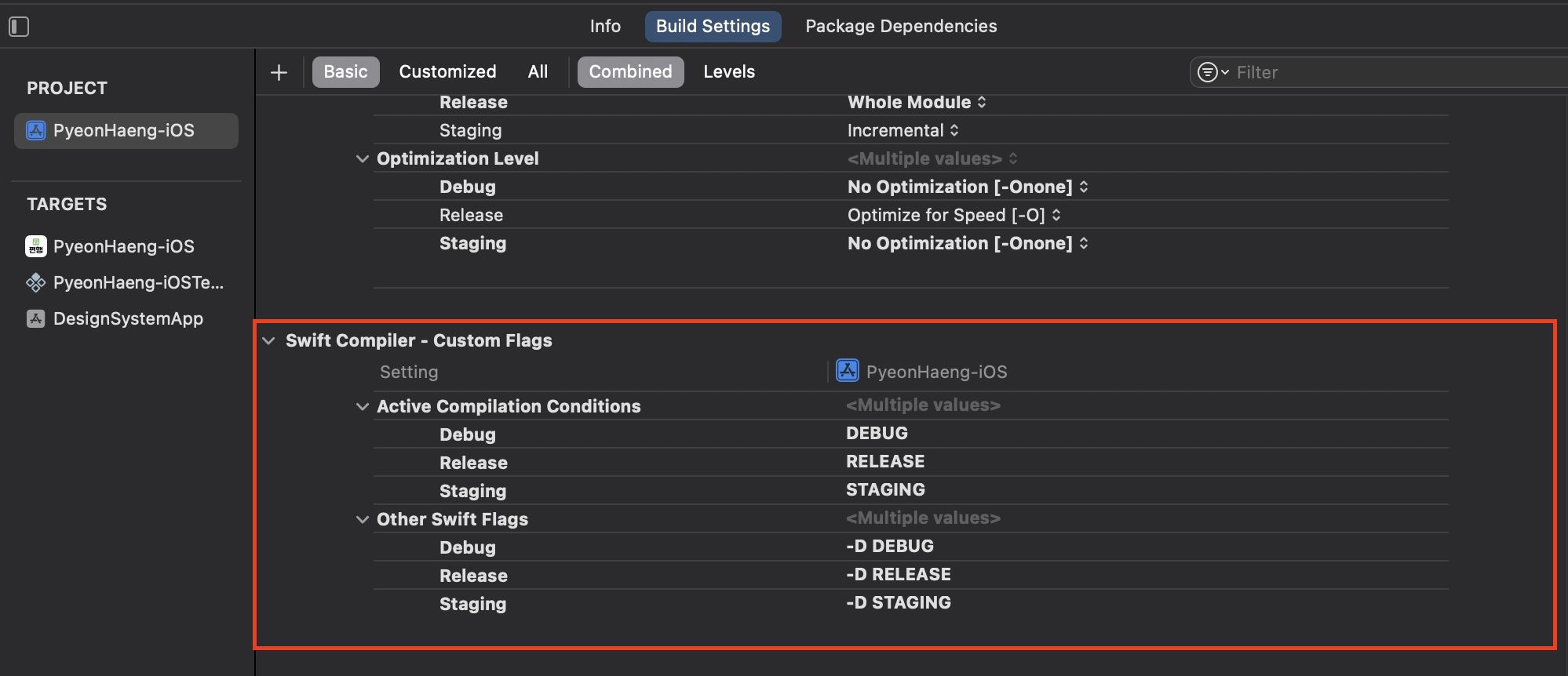Open Optimize for Speed [-O] popup
This screenshot has width=1568, height=676.
click(x=954, y=215)
